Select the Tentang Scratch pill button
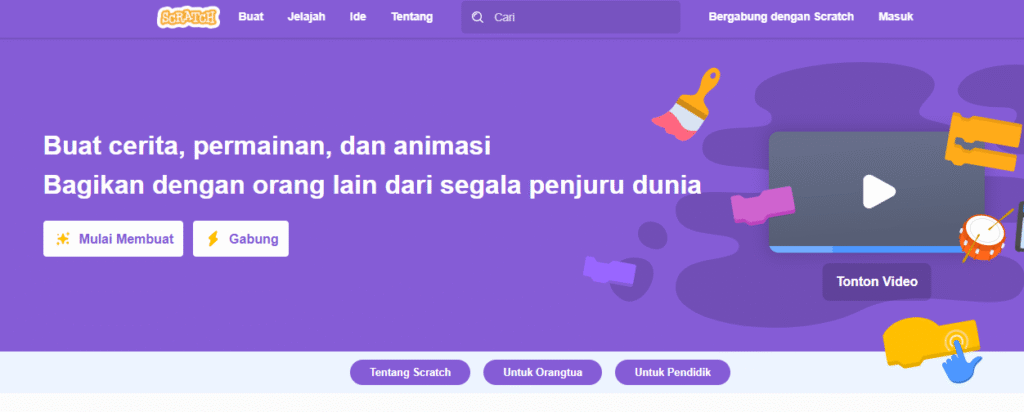Viewport: 1024px width, 412px height. [410, 373]
